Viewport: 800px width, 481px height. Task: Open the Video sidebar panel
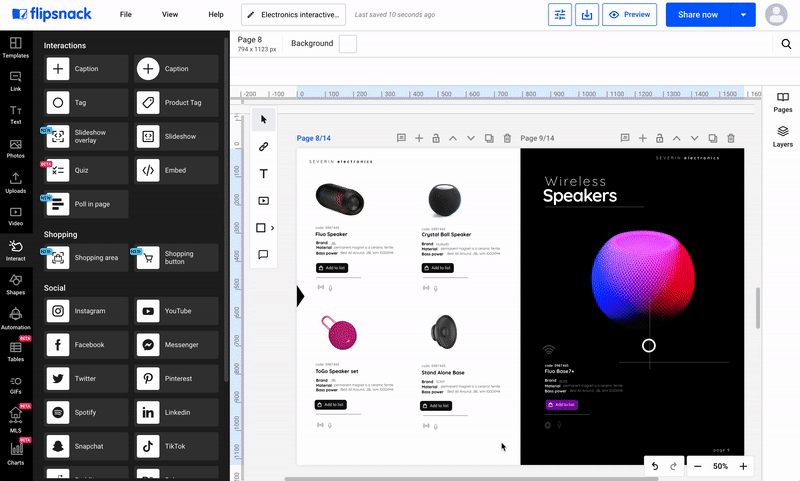click(x=16, y=216)
